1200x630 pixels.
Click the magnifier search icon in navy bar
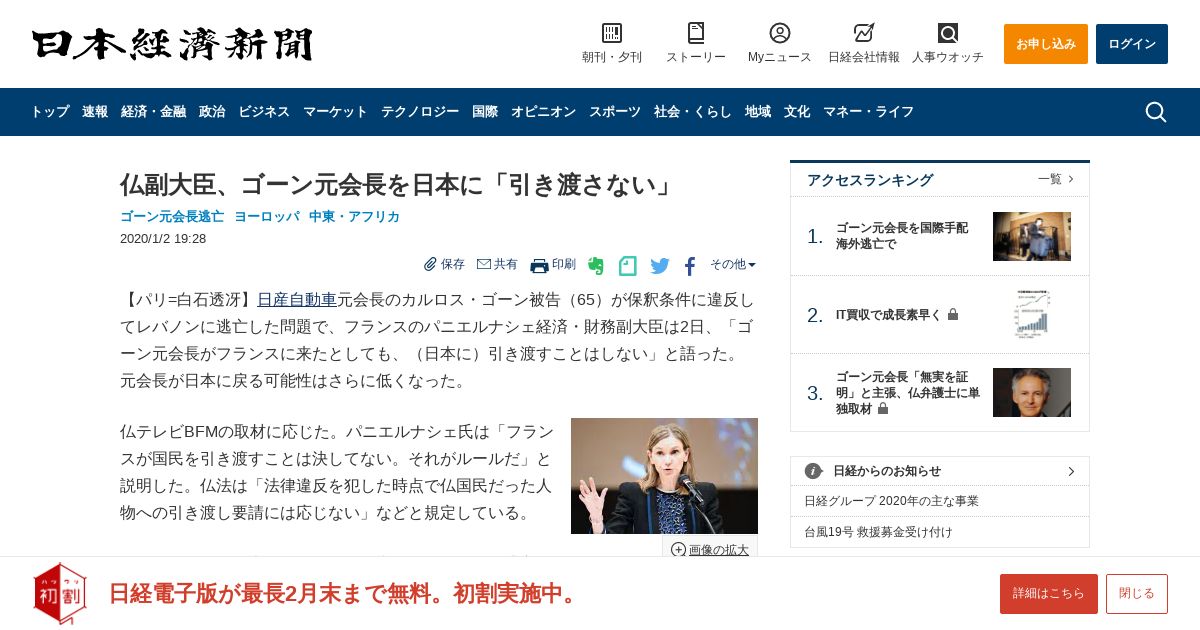pyautogui.click(x=1156, y=112)
